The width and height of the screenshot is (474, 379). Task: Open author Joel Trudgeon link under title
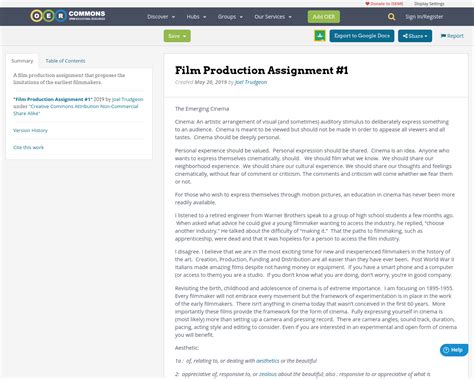coord(251,82)
